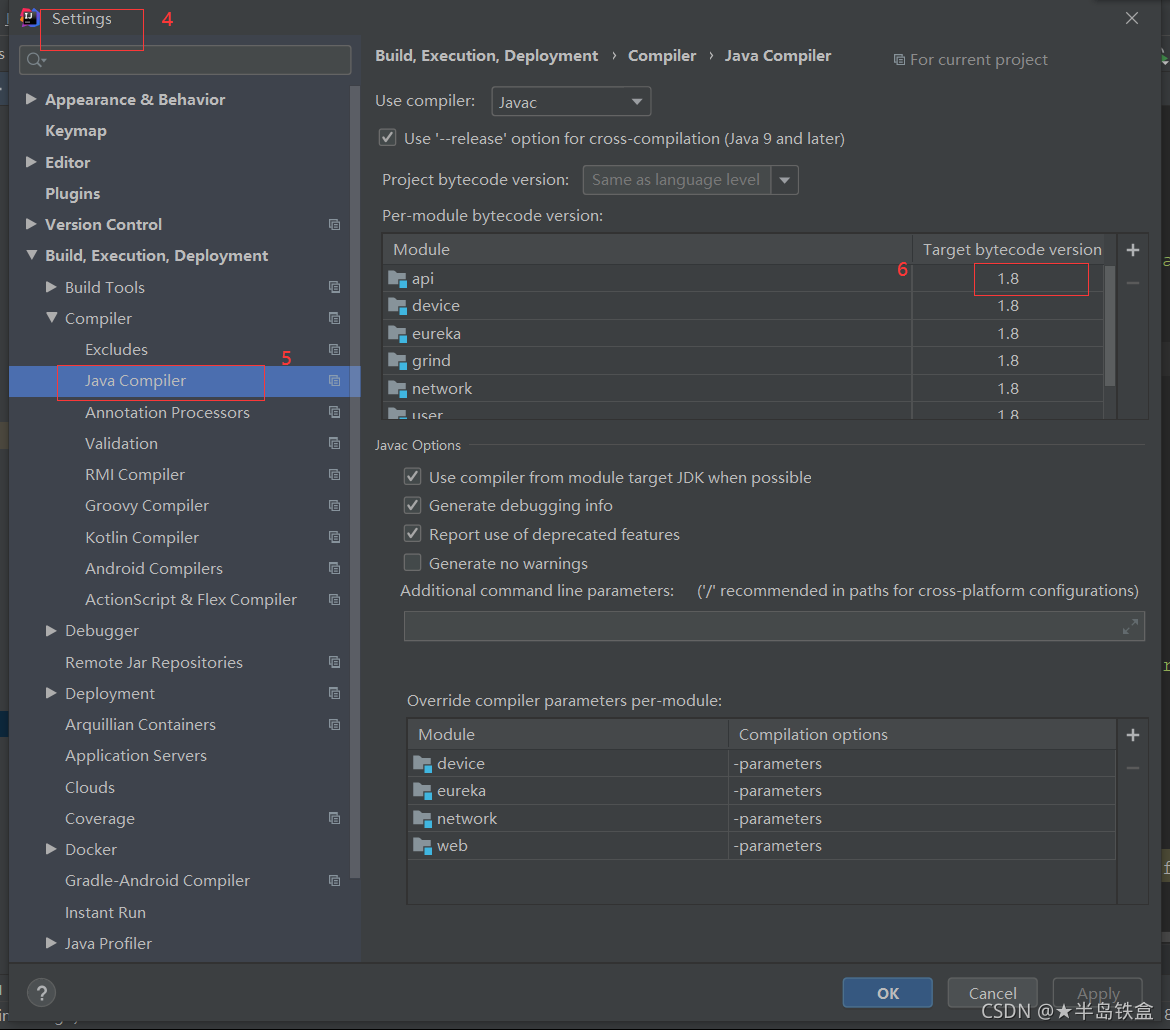The image size is (1170, 1030).
Task: Open Plugins settings page
Action: [72, 193]
